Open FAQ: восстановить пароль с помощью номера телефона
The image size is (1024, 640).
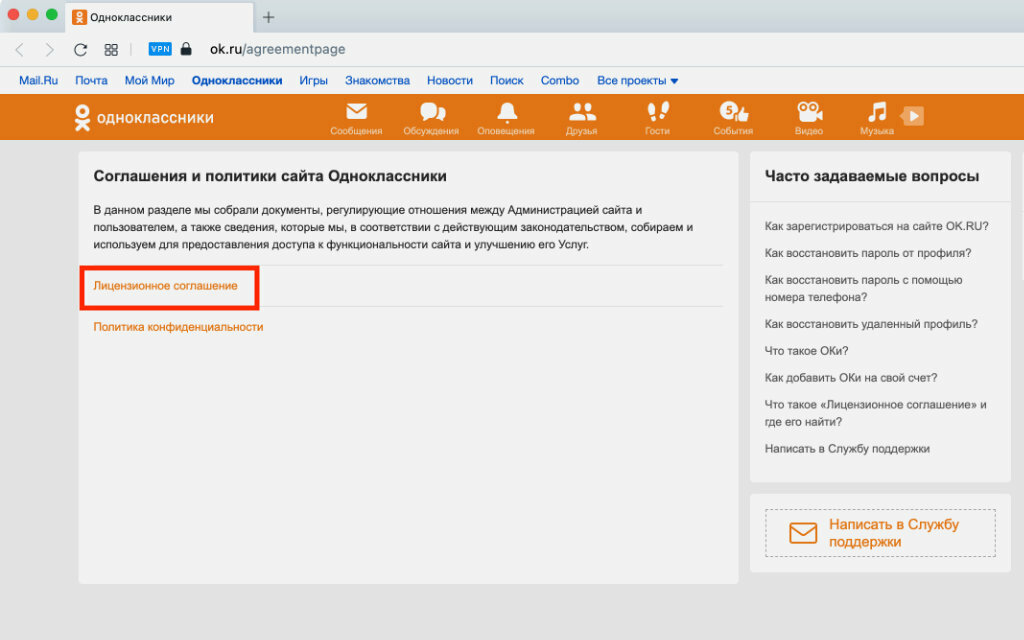pyautogui.click(x=863, y=288)
